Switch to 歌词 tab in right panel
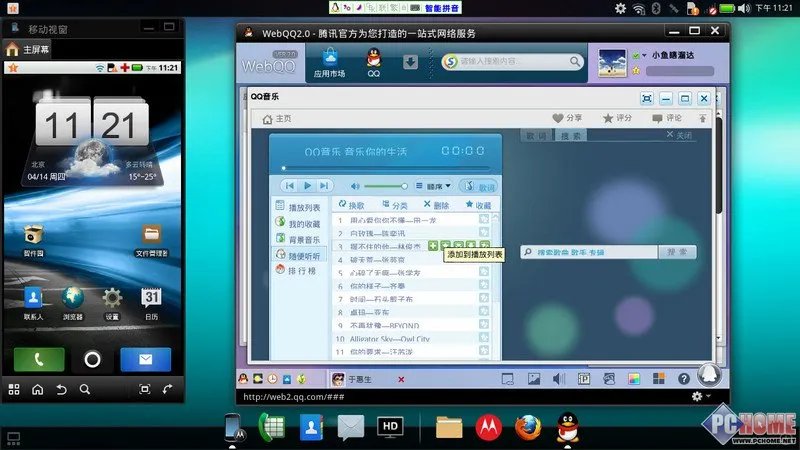Screen dimensions: 800x450 coord(536,136)
